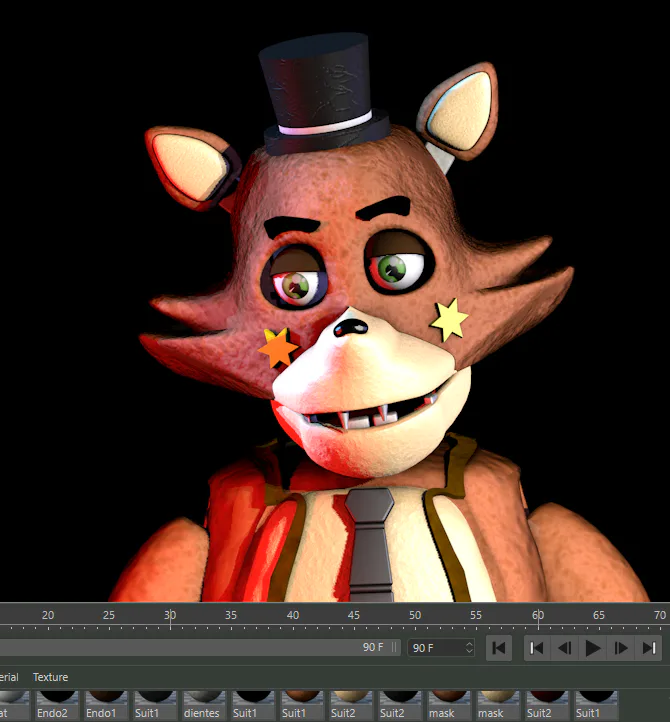Click frame 40 on the timeline ruler

(293, 615)
